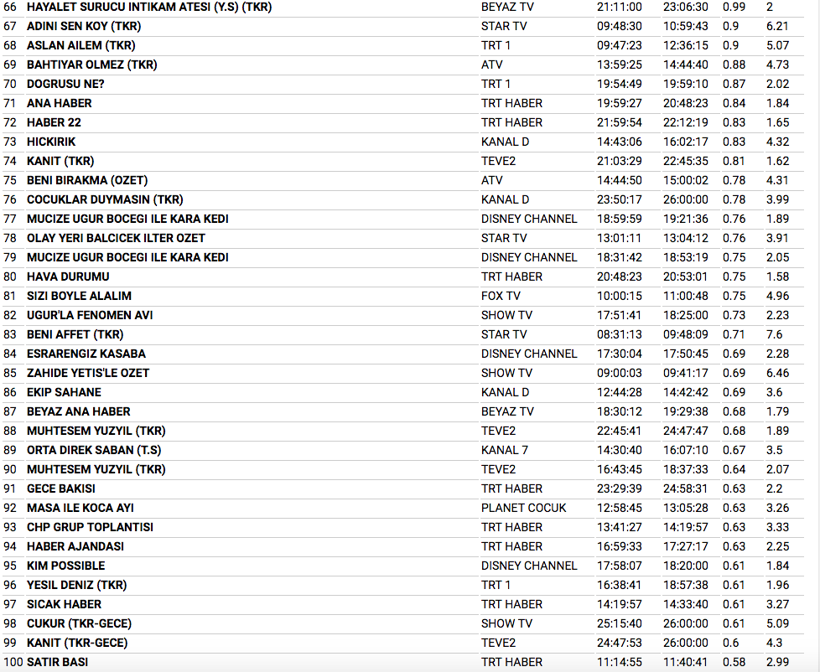Select BENI BIRAKMA (OZET) in the list
Viewport: 820px width, 672px height.
(87, 180)
